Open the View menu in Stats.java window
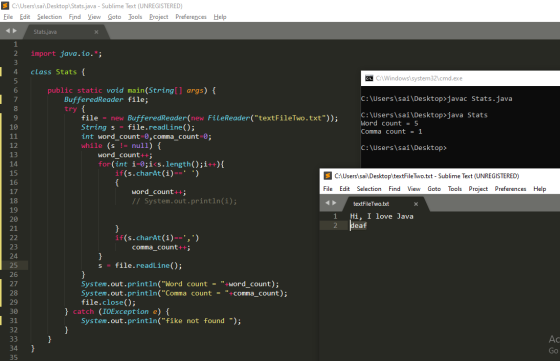The height and width of the screenshot is (361, 560). [94, 17]
